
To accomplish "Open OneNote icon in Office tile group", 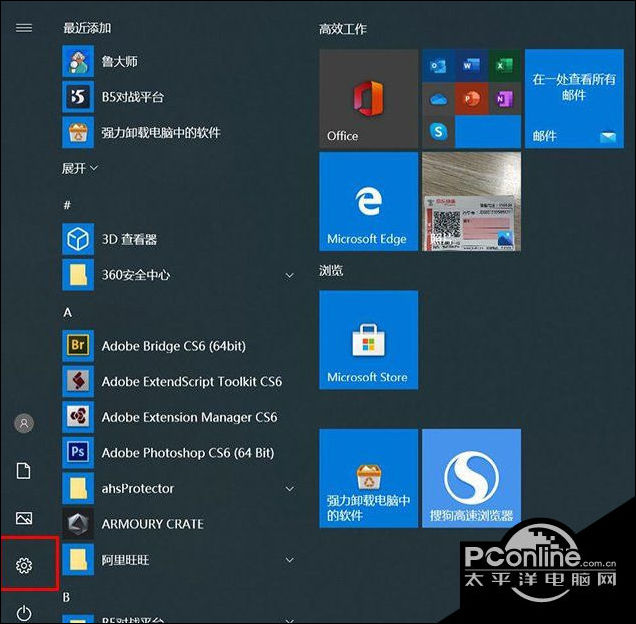I will 504,99.
